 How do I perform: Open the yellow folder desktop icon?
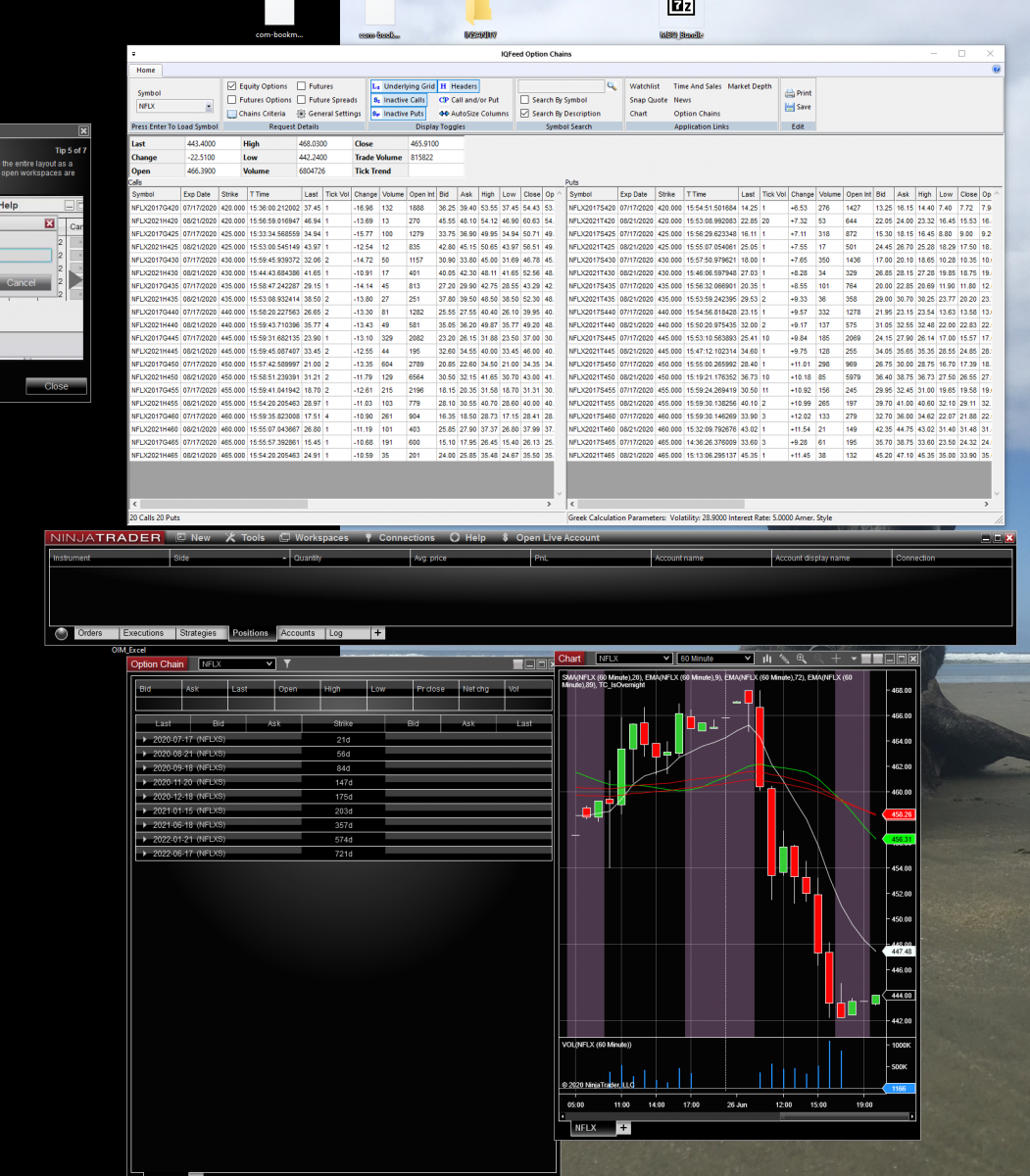click(x=479, y=12)
